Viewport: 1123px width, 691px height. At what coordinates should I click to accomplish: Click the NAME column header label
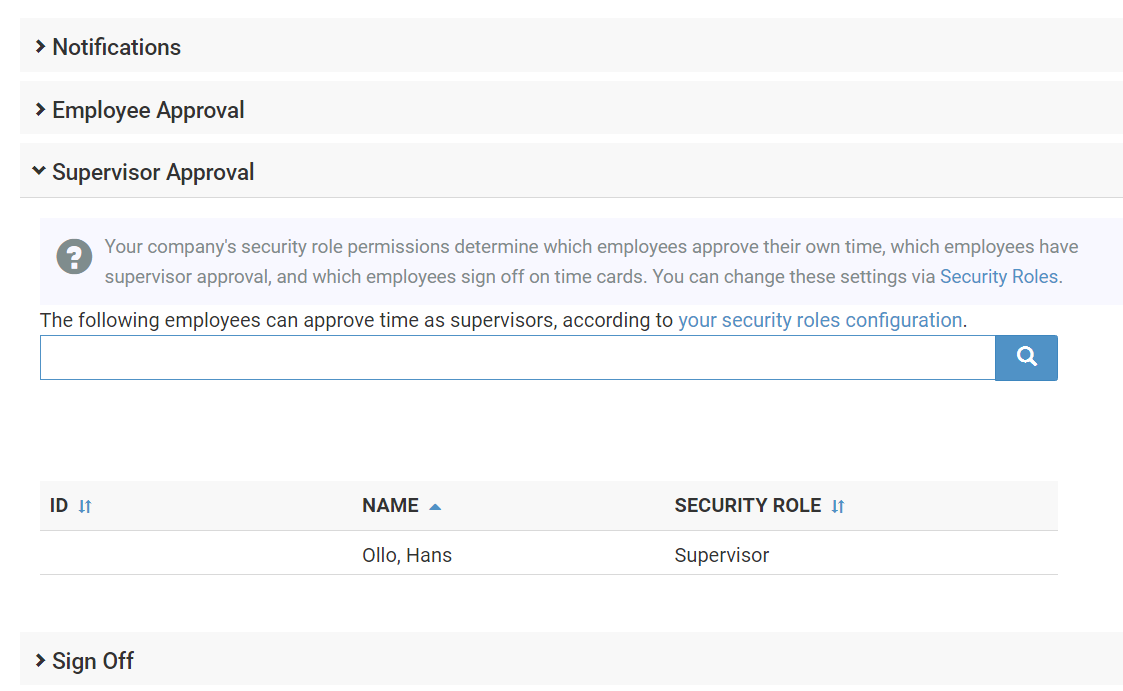(390, 506)
